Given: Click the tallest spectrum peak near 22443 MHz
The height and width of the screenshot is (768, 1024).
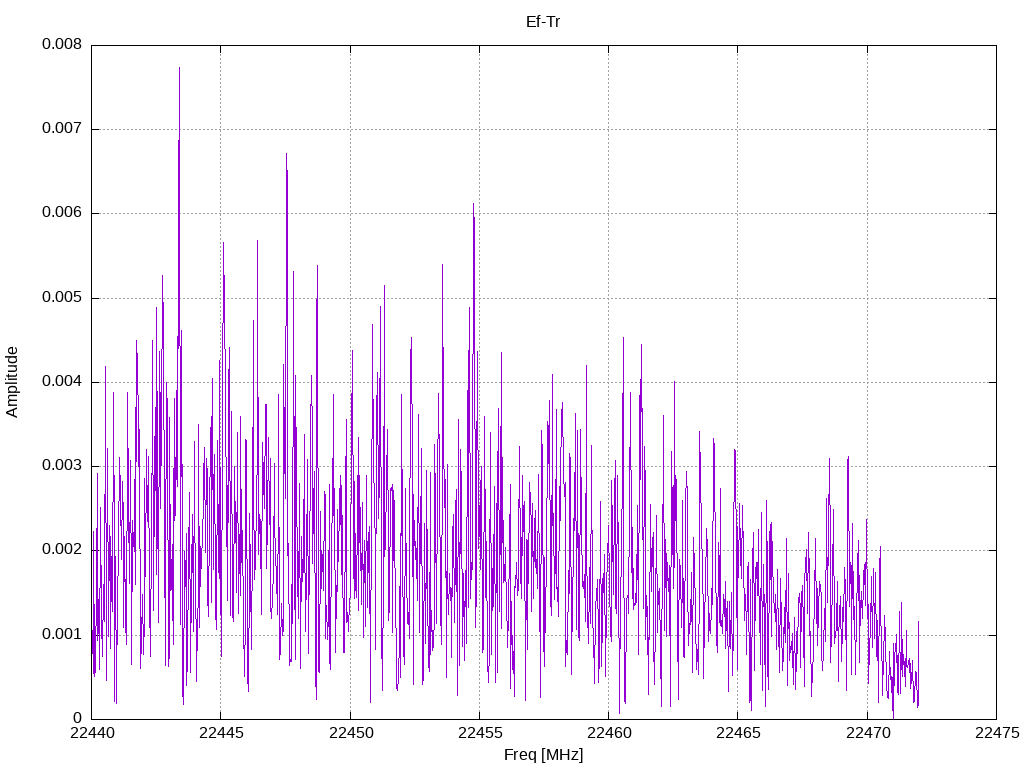Looking at the screenshot, I should [x=179, y=69].
